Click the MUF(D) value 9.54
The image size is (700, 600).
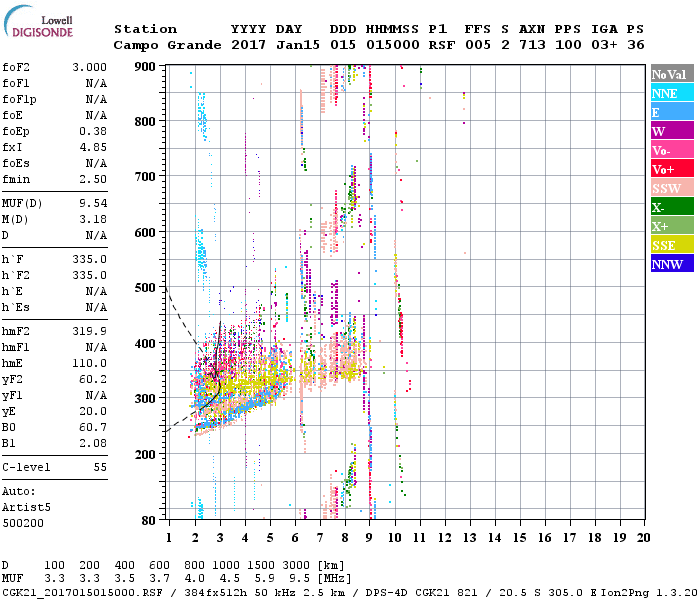click(94, 203)
